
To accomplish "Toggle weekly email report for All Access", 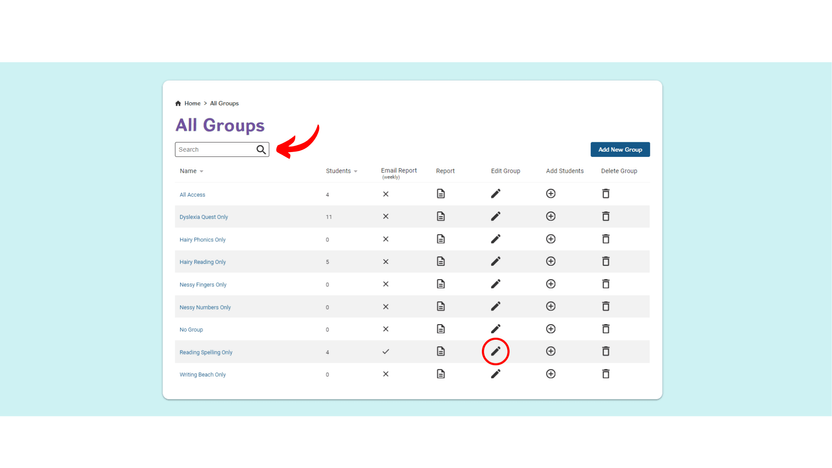I will 386,194.
